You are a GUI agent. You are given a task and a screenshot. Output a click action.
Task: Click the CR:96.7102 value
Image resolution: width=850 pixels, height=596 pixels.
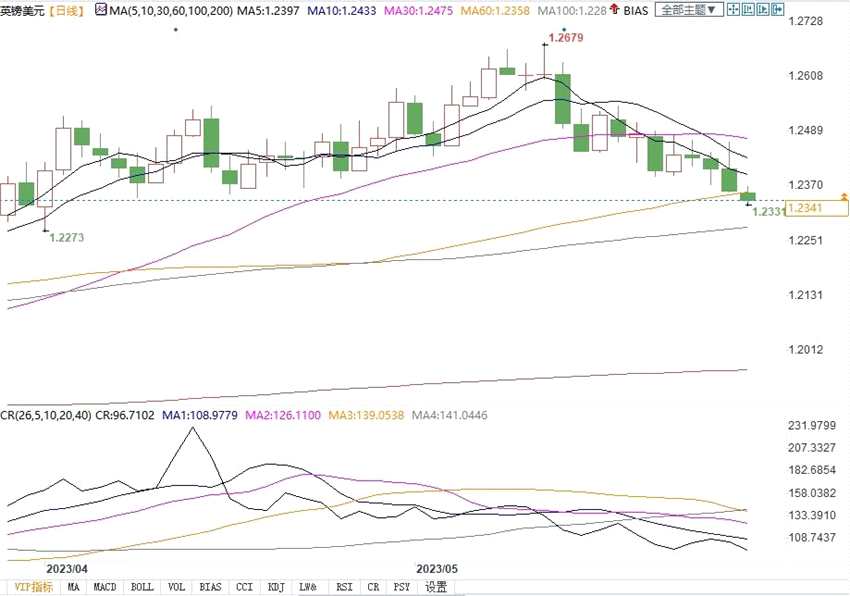tap(125, 415)
